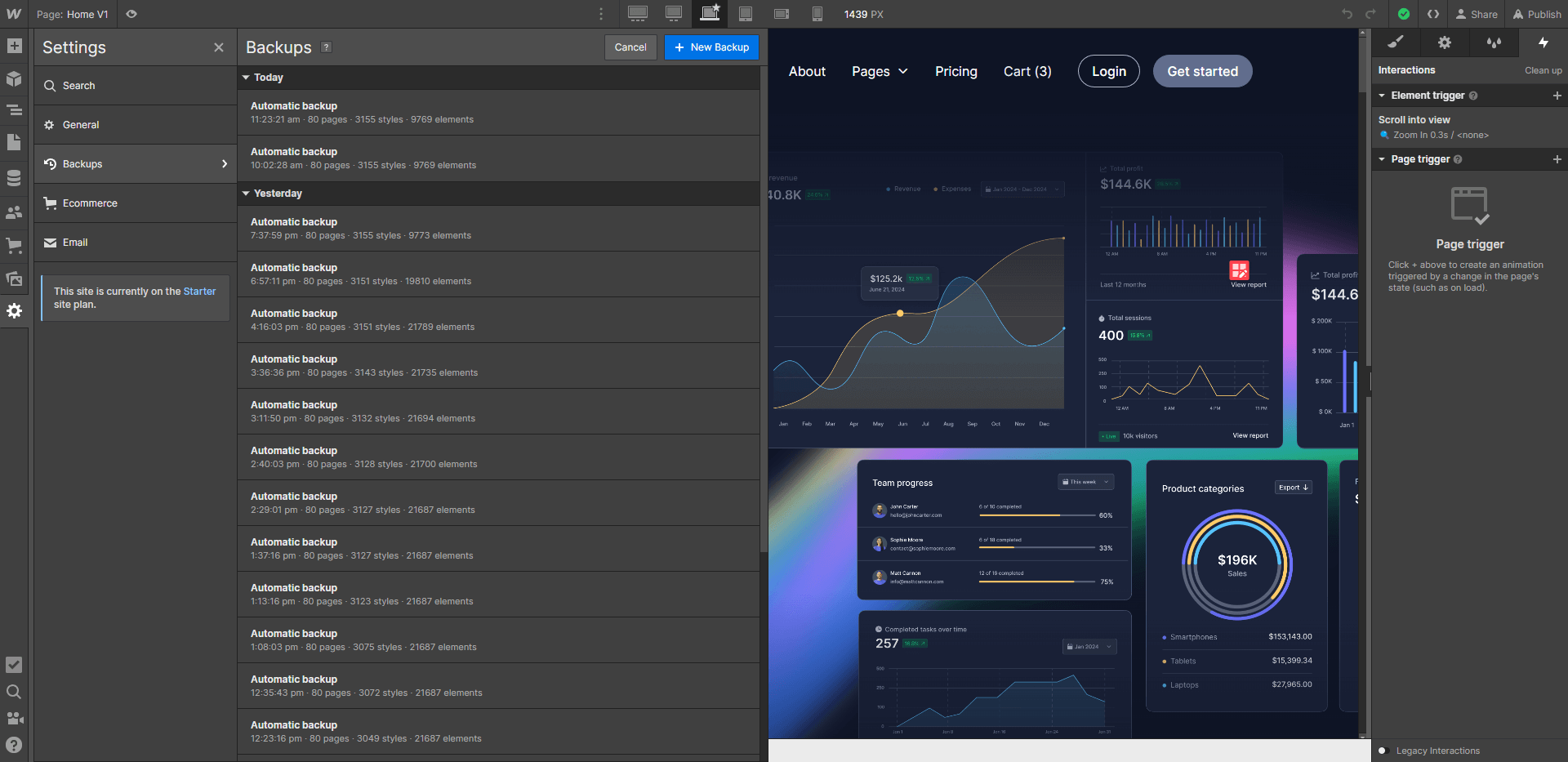
Task: Open the Style Manager panel
Action: point(1494,42)
